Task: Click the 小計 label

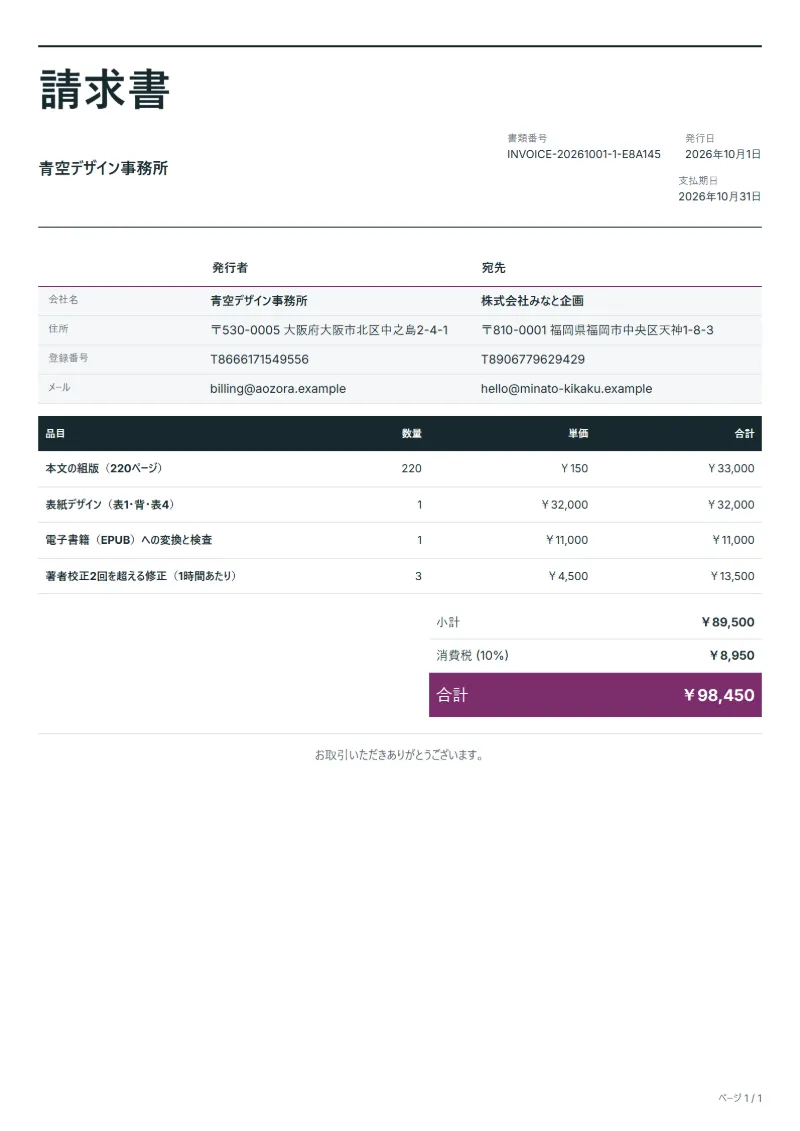Action: point(448,622)
